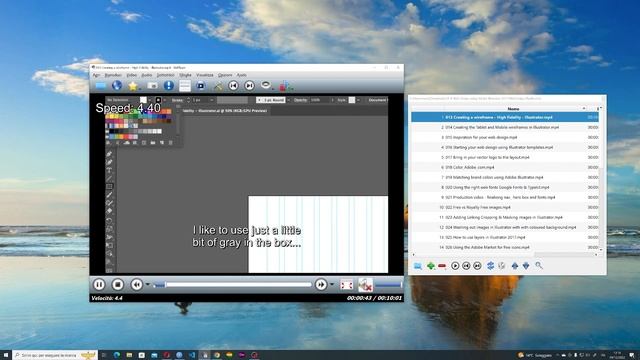Viewport: 640px width, 360px height.
Task: Select playlist row 015 Inspiration for your web design
Action: (x=505, y=137)
